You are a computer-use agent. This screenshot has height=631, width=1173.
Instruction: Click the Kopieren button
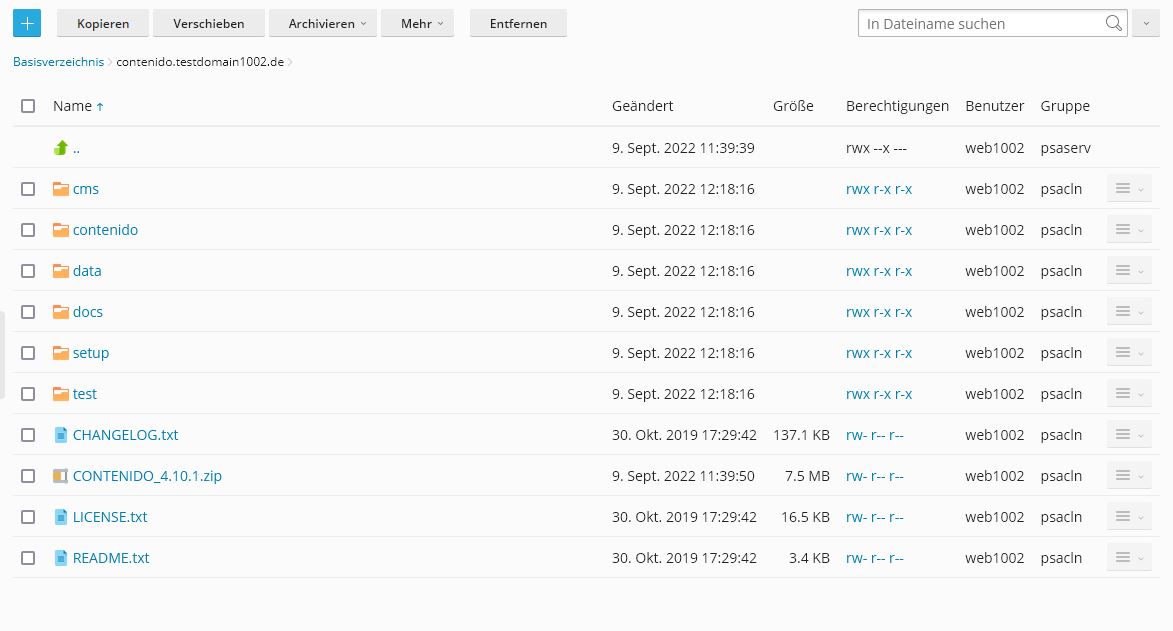(103, 23)
